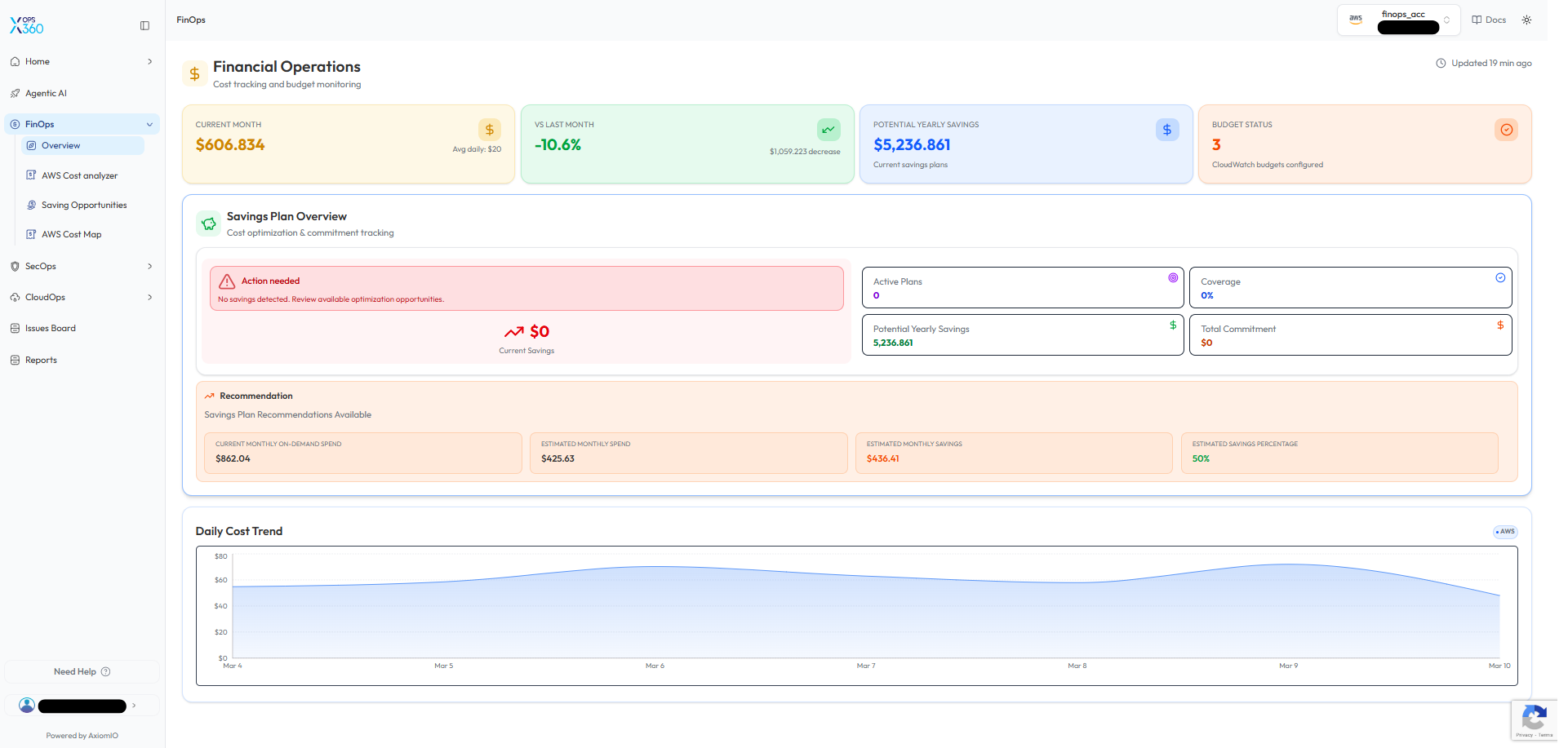This screenshot has height=748, width=1568.
Task: Collapse the FinOps section
Action: (x=149, y=125)
